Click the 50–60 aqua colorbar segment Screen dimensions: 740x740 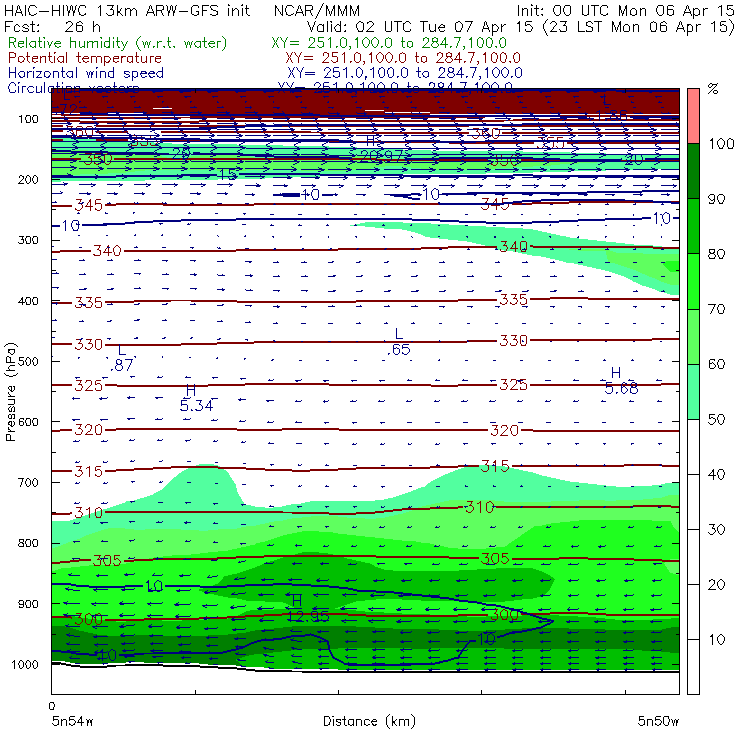693,392
